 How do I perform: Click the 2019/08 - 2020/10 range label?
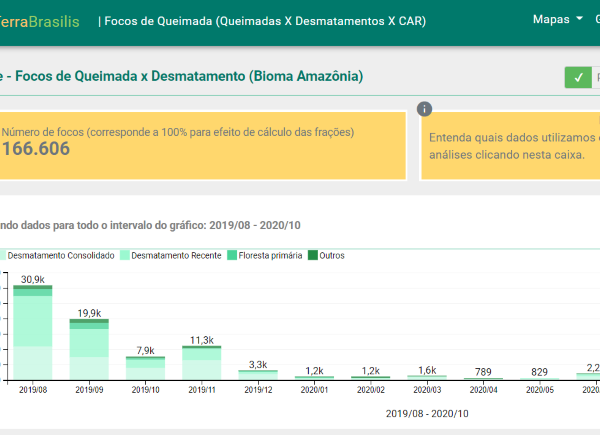point(427,413)
